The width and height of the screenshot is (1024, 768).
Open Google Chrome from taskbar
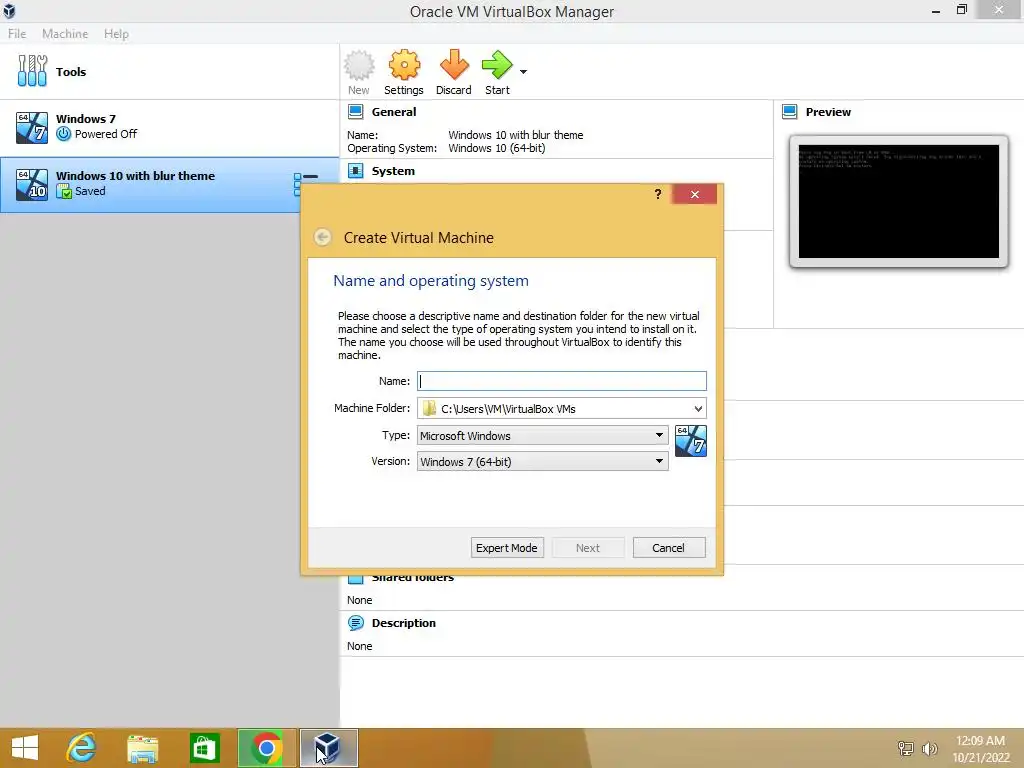click(x=266, y=748)
